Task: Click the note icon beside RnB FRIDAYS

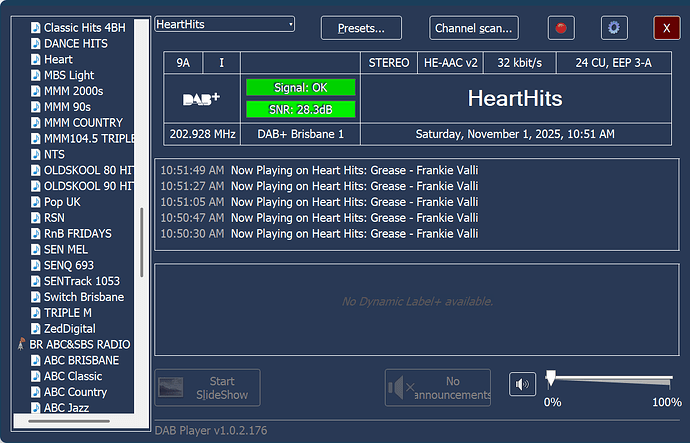Action: 35,234
